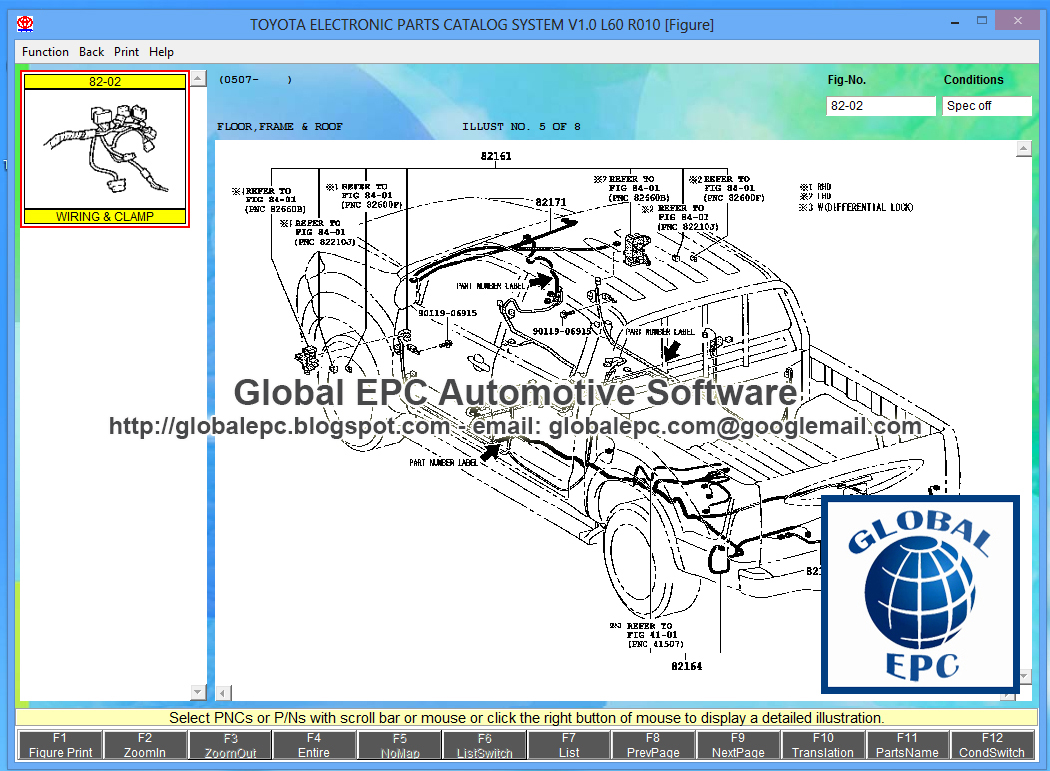Maximize the Toyota parts catalog window
The width and height of the screenshot is (1050, 771).
tap(982, 21)
